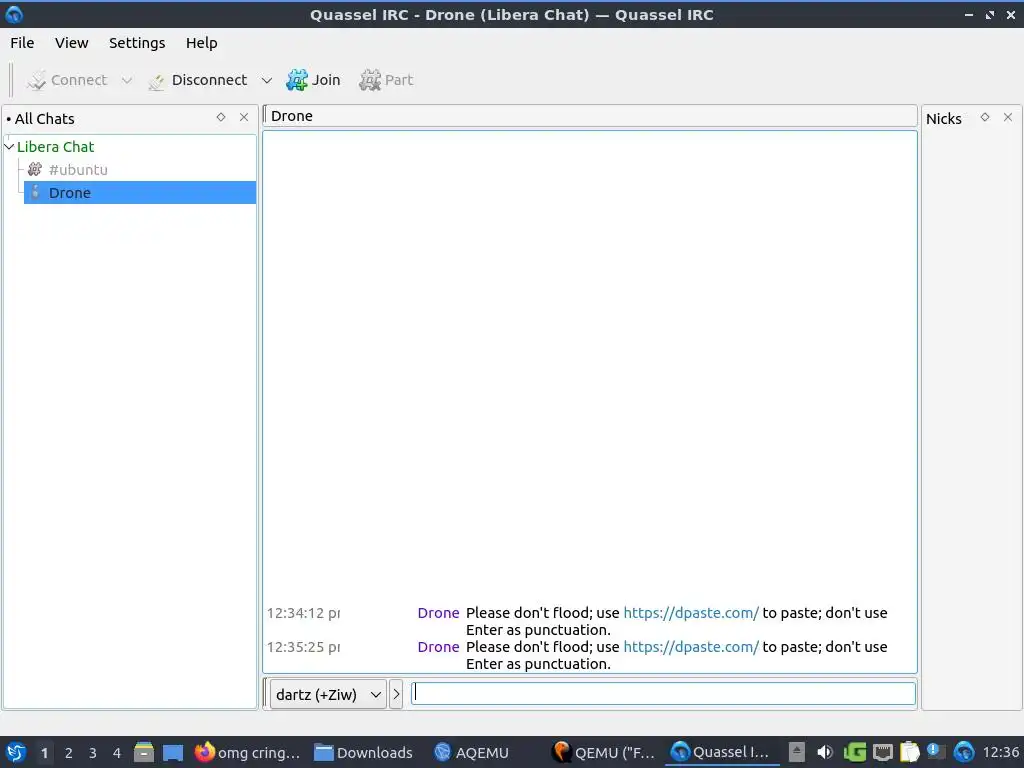Click the Quassel IRC taskbar entry

coord(720,752)
